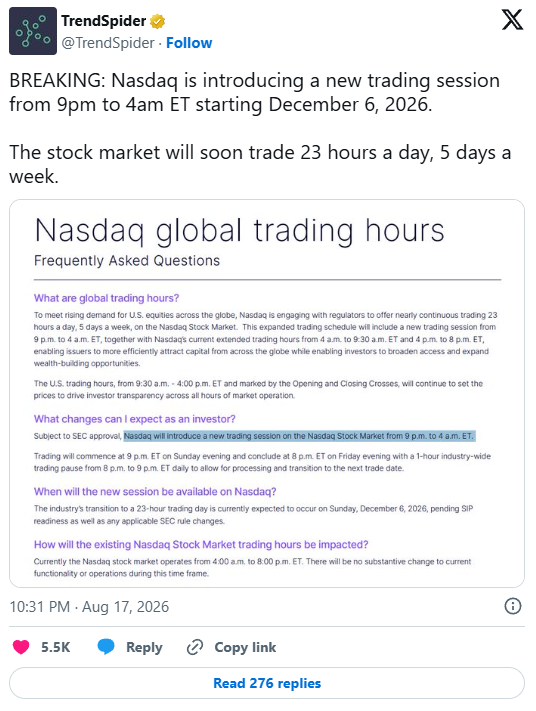The image size is (536, 711).
Task: Open the X logo in the corner
Action: (x=512, y=20)
